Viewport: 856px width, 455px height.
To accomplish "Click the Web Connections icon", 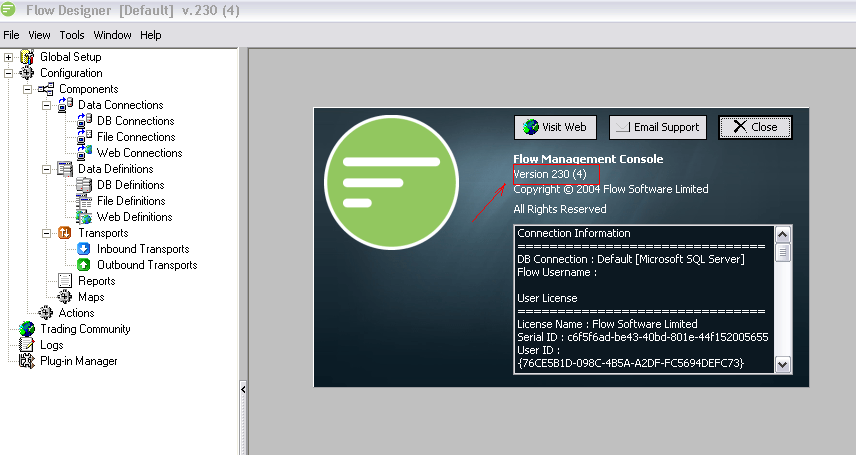I will (84, 152).
